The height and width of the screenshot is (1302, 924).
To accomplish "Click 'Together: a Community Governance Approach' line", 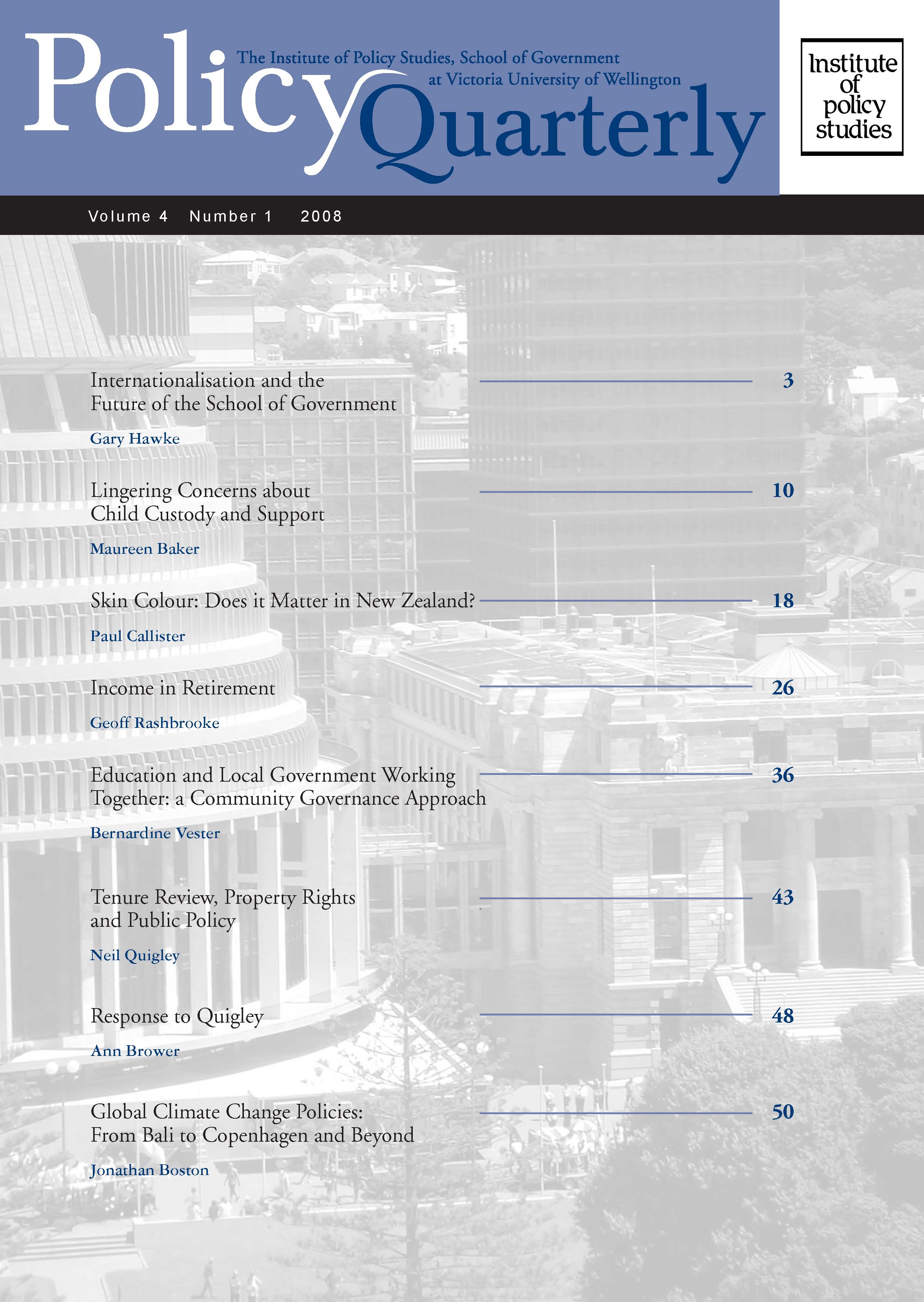I will click(x=288, y=799).
